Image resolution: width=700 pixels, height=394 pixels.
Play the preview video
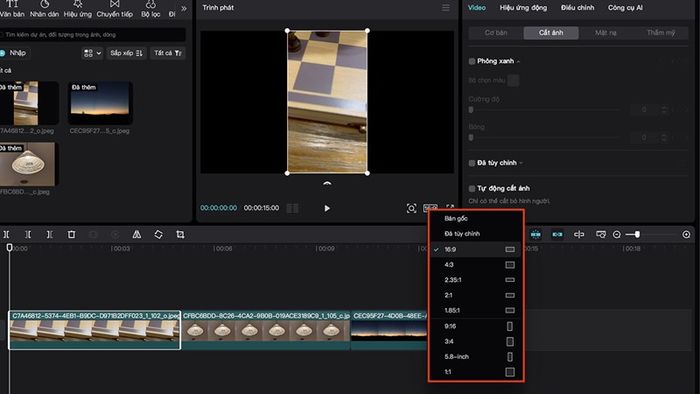(327, 208)
